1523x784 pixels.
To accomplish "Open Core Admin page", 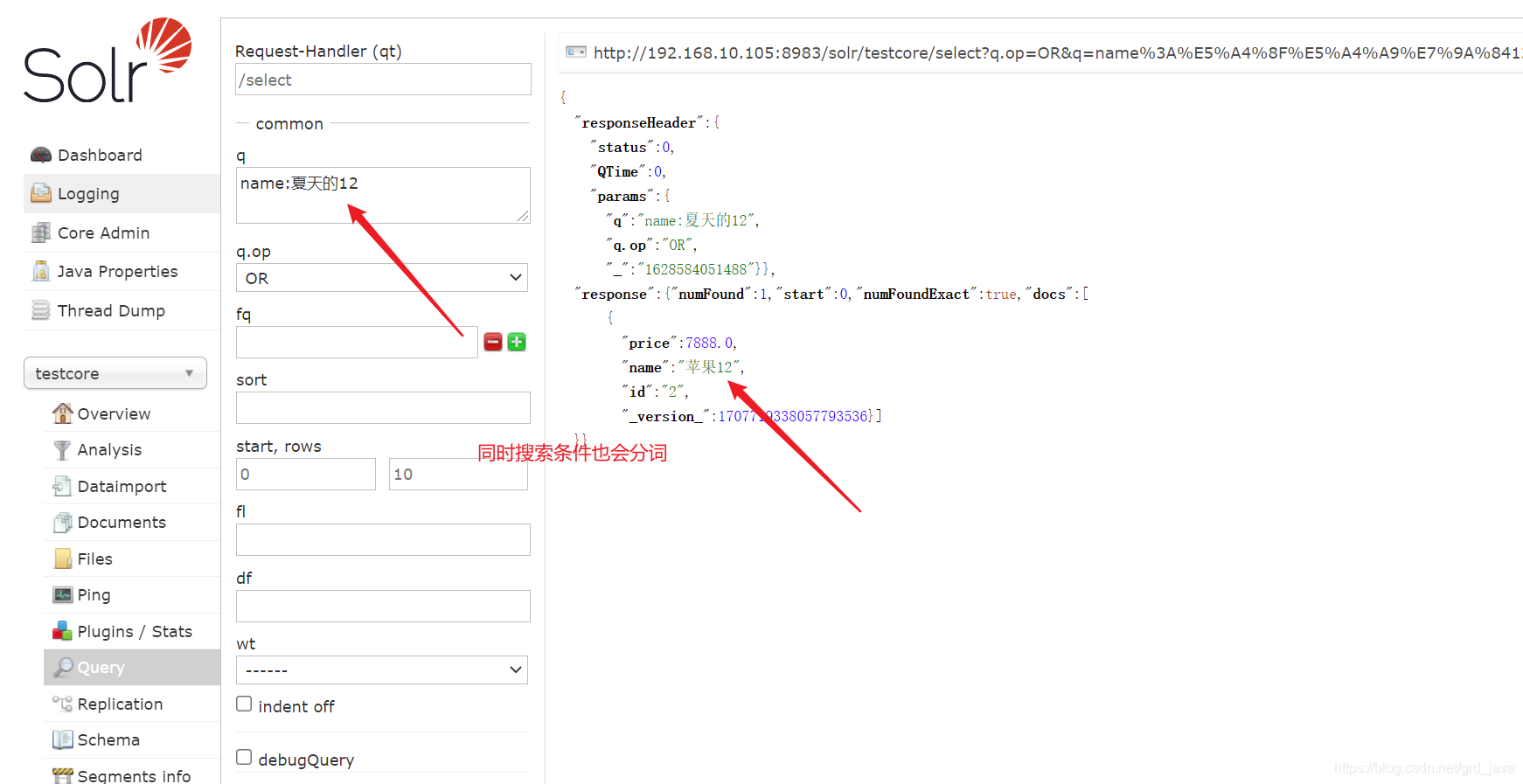I will [x=103, y=232].
